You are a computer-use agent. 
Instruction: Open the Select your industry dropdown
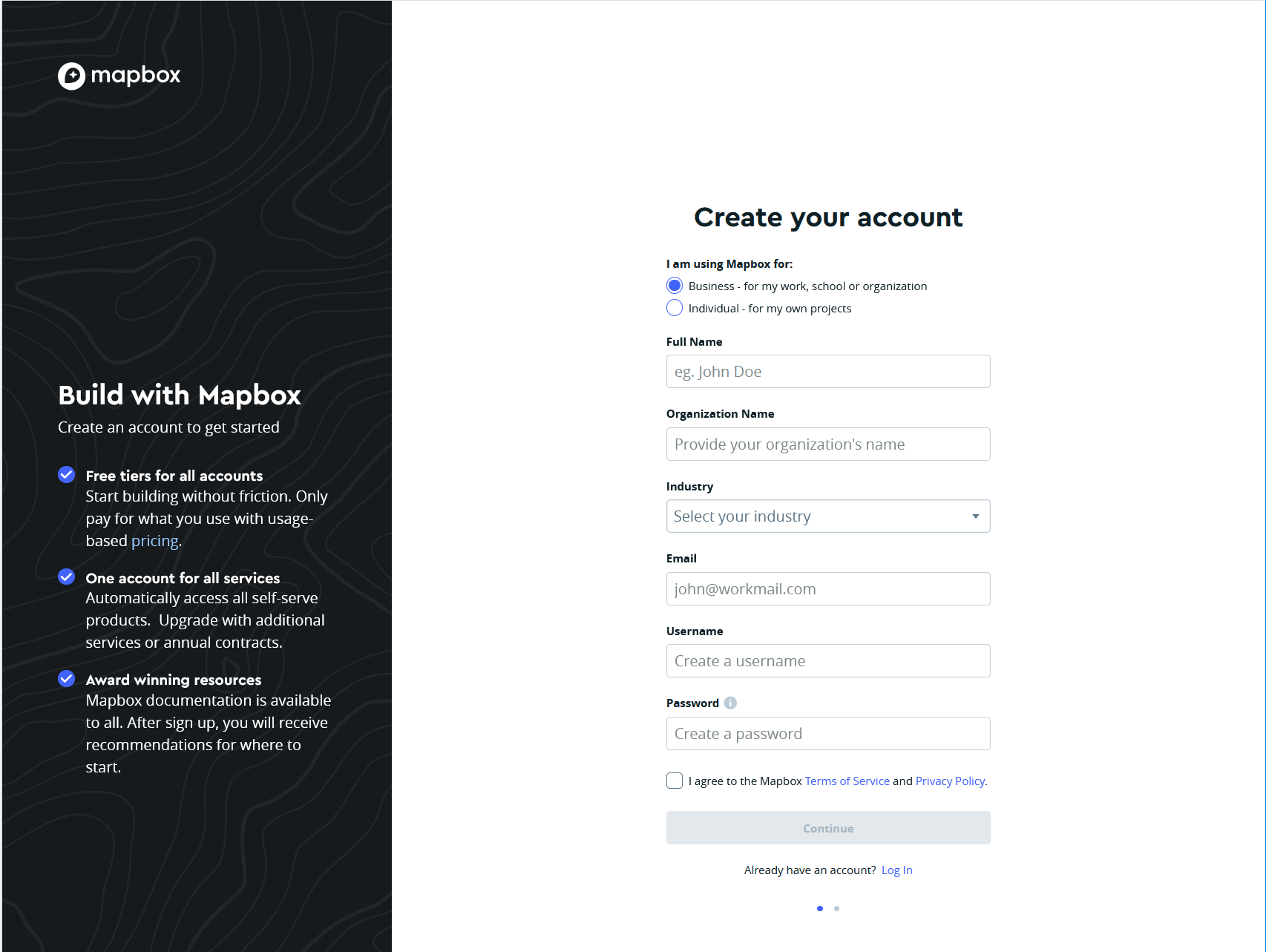click(816, 516)
